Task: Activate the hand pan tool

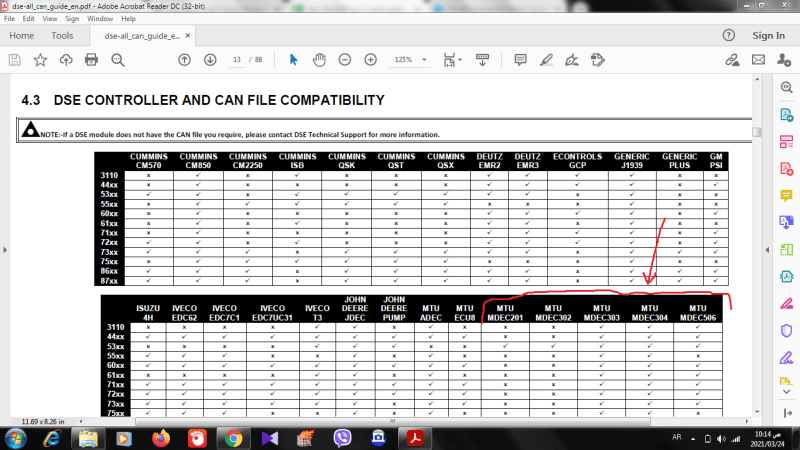Action: 319,60
